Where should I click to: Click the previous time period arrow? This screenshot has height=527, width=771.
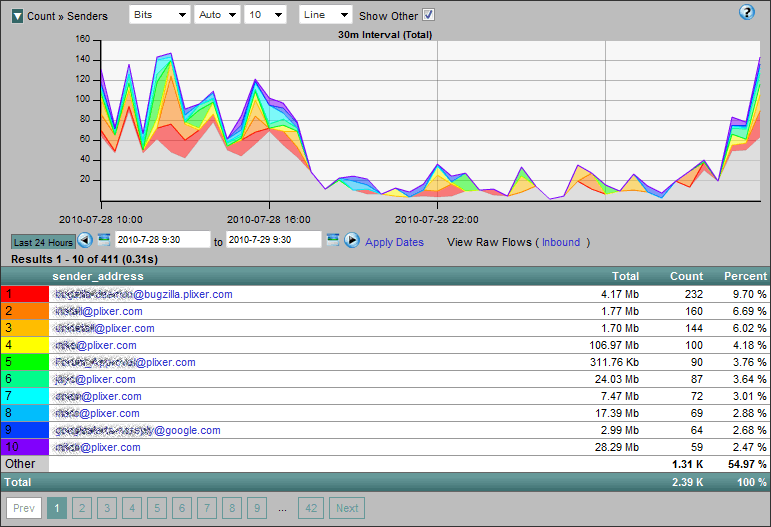85,241
